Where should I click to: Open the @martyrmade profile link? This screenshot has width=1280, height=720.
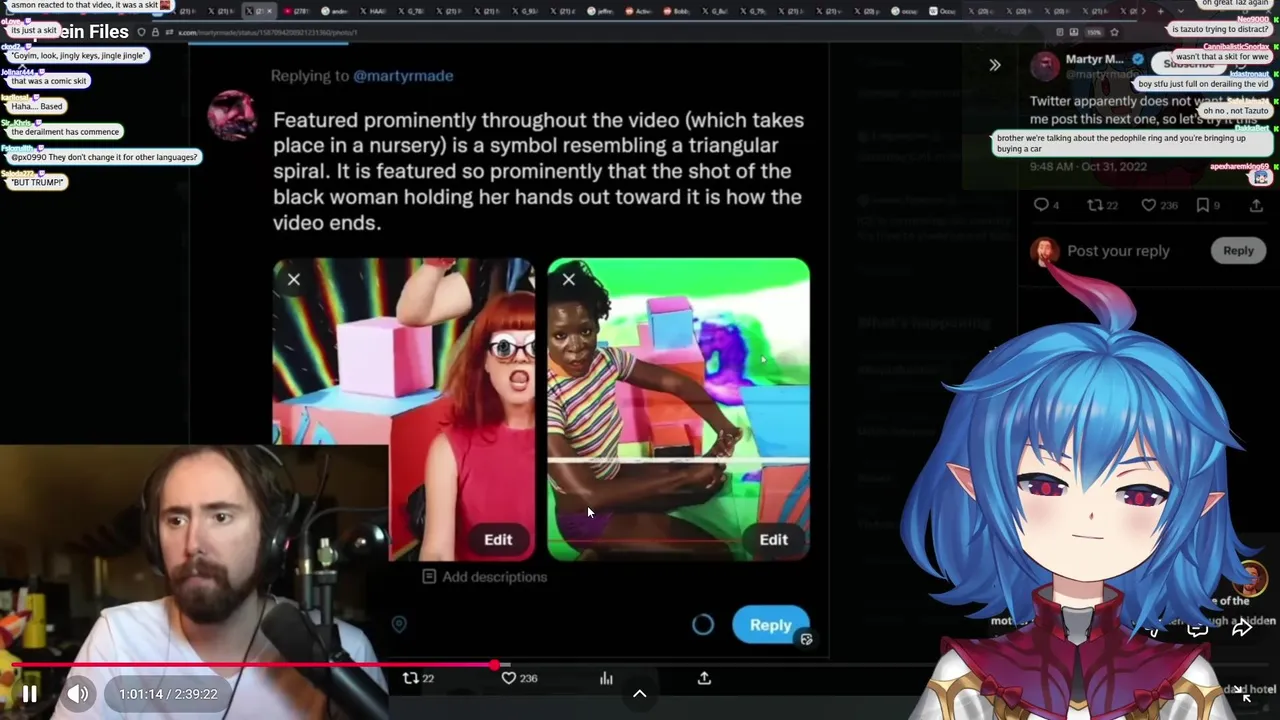click(403, 76)
